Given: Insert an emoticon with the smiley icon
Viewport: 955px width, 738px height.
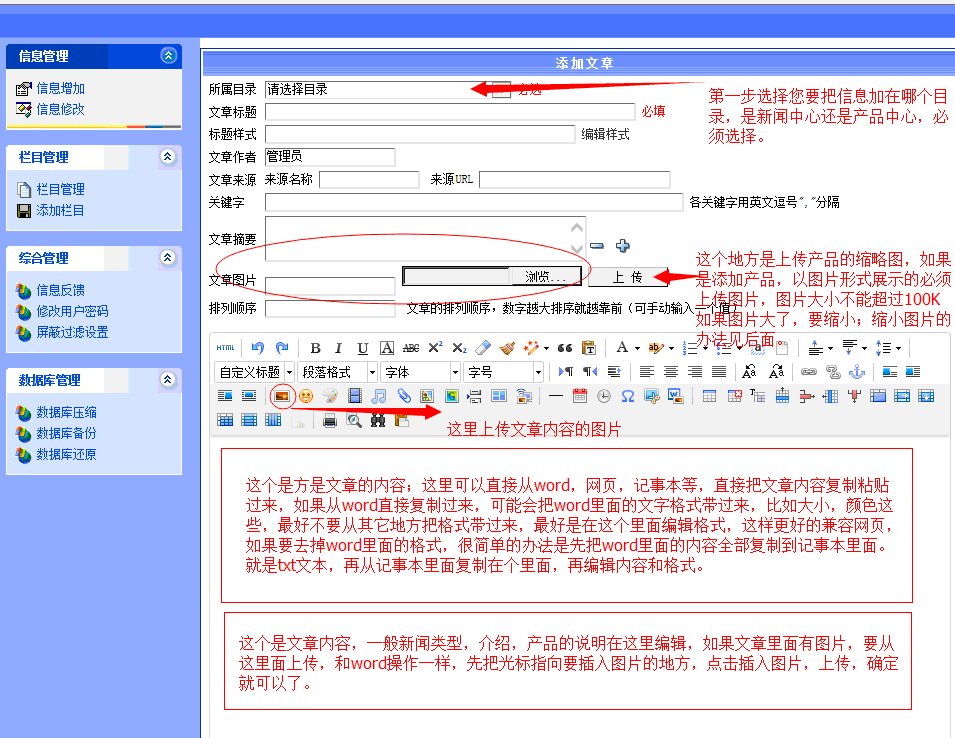Looking at the screenshot, I should click(306, 396).
